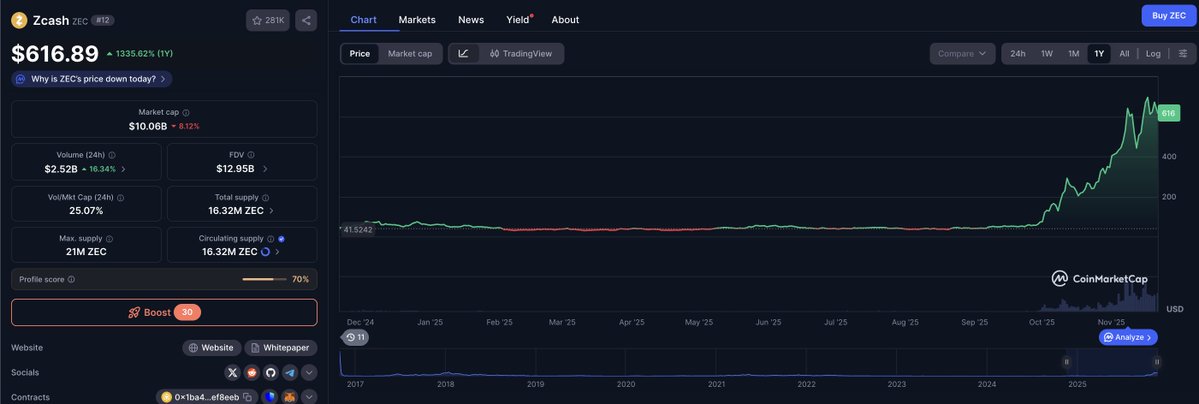Image resolution: width=1199 pixels, height=404 pixels.
Task: Expand Total supply details arrow
Action: click(x=271, y=210)
